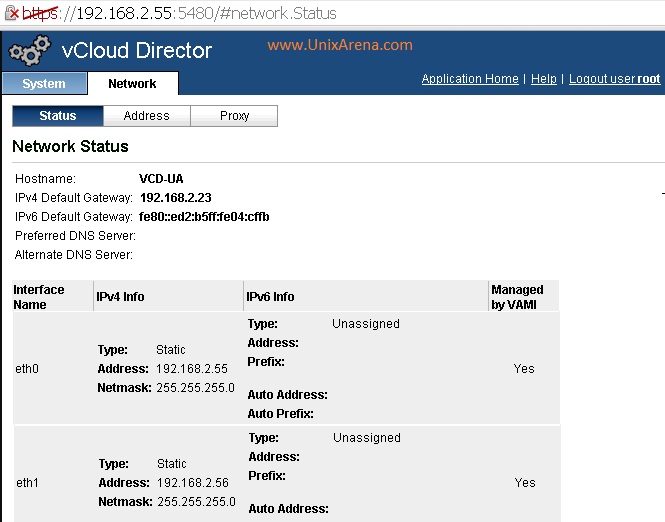Select the Network tab

tap(132, 84)
